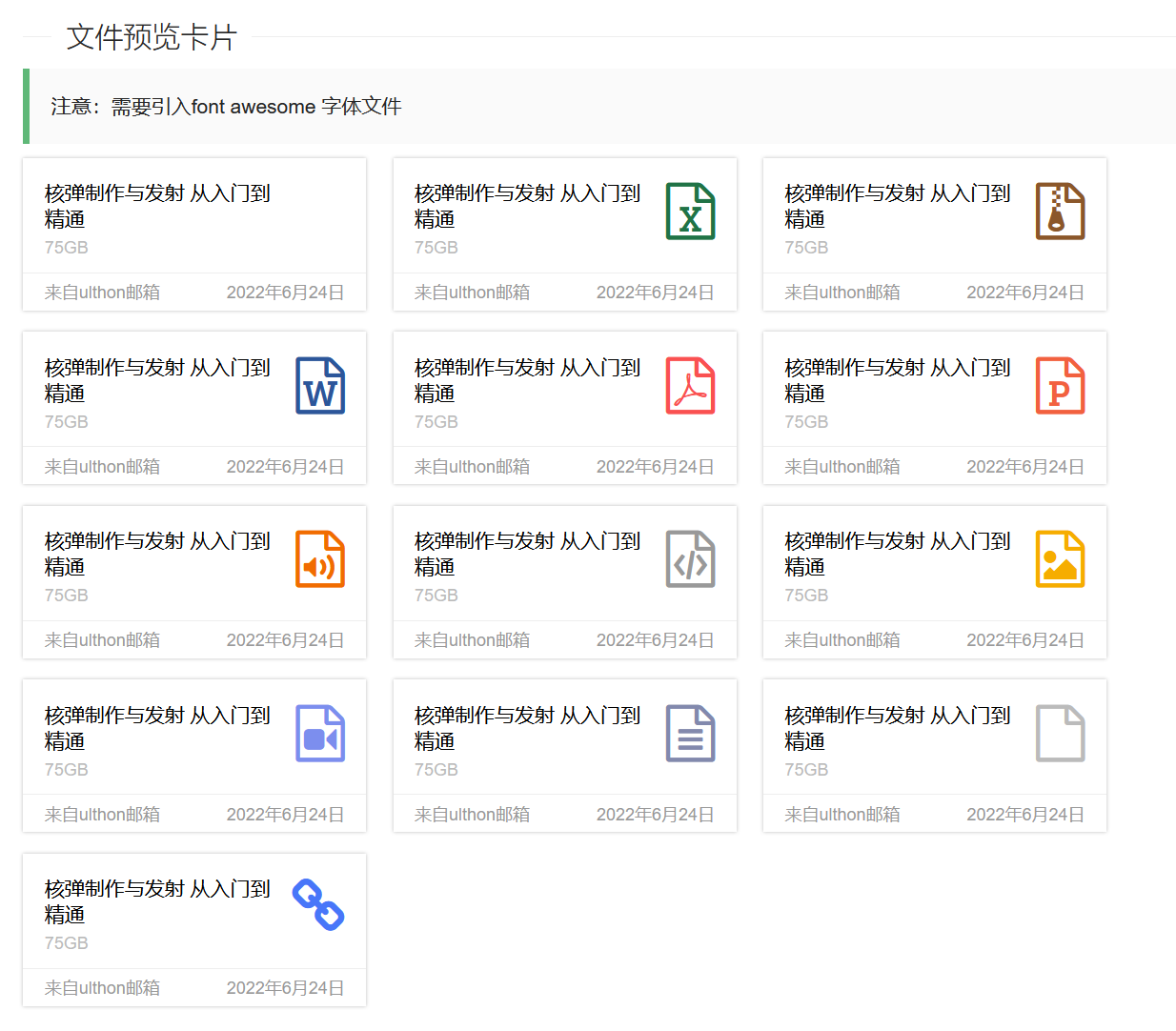Click the yellow image file icon
The width and height of the screenshot is (1176, 1031).
1060,558
